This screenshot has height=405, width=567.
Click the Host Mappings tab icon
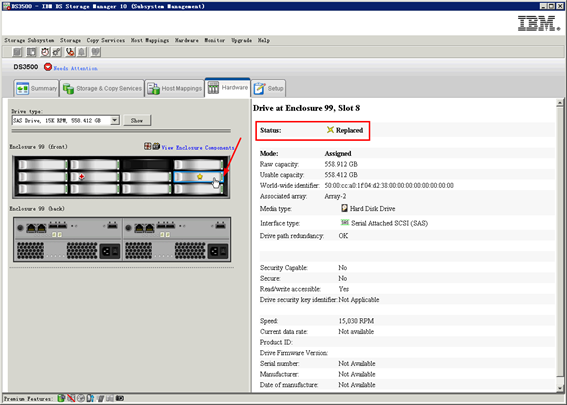[153, 88]
